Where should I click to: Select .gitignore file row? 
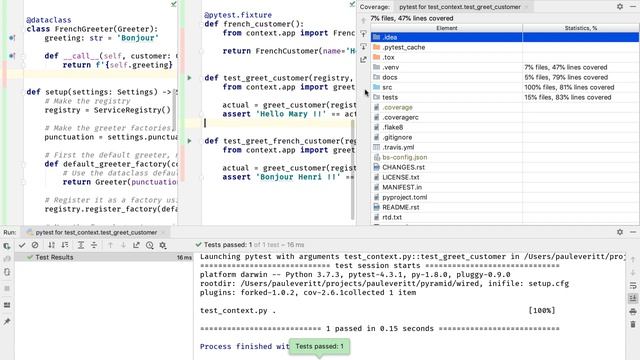click(505, 137)
